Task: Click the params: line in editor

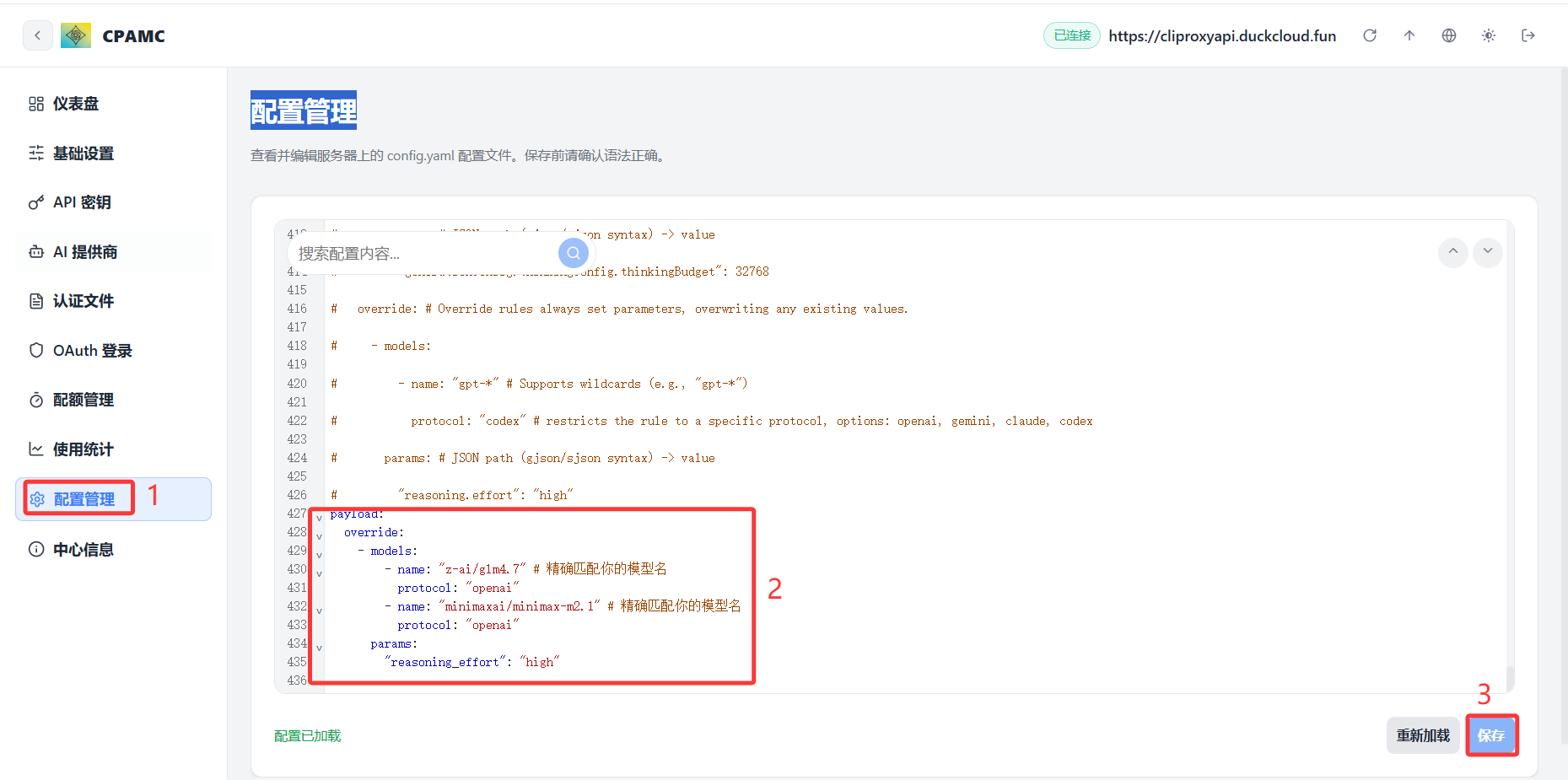Action: tap(394, 643)
